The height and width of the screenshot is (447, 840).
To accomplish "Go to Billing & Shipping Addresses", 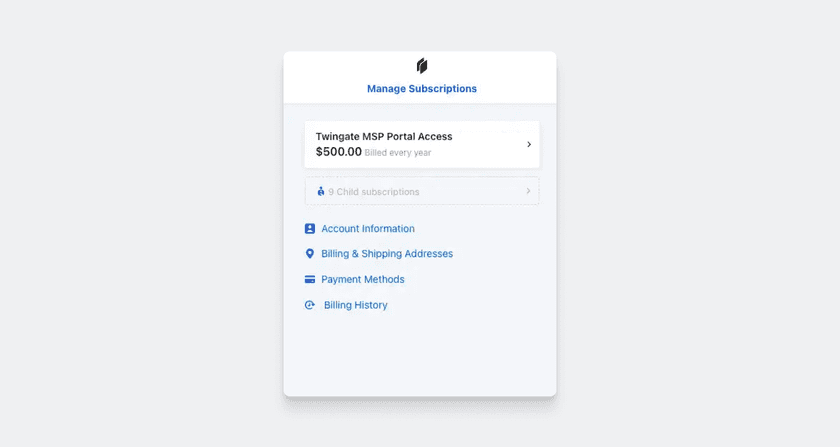I will 387,254.
